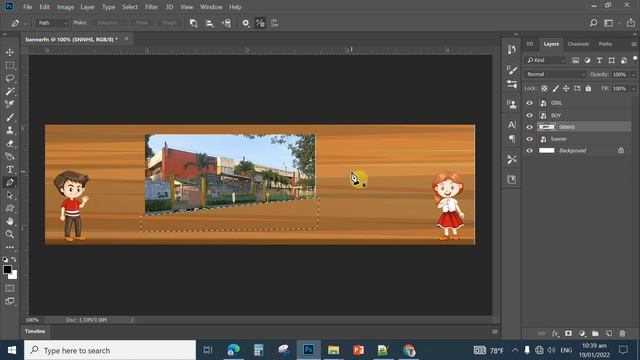Click the default colors icon
Image resolution: width=640 pixels, height=360 pixels.
pyautogui.click(x=4, y=260)
